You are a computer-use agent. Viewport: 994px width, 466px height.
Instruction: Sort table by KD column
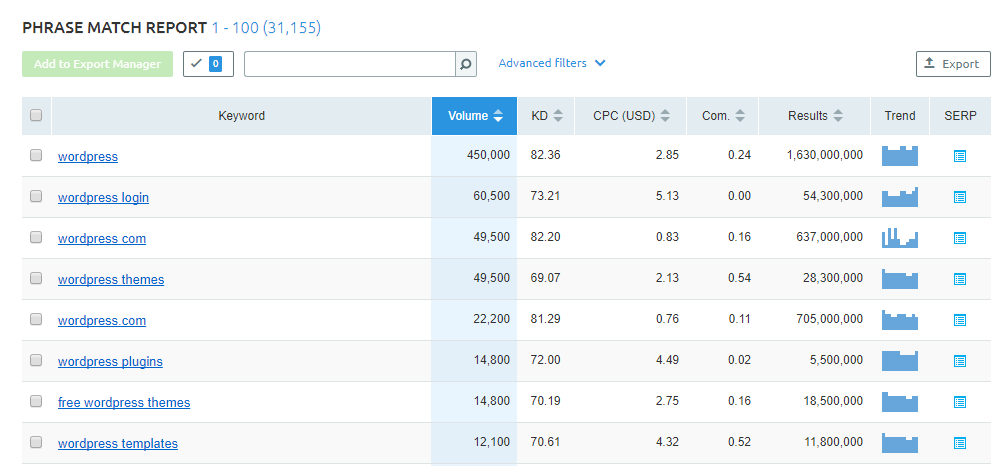click(546, 116)
